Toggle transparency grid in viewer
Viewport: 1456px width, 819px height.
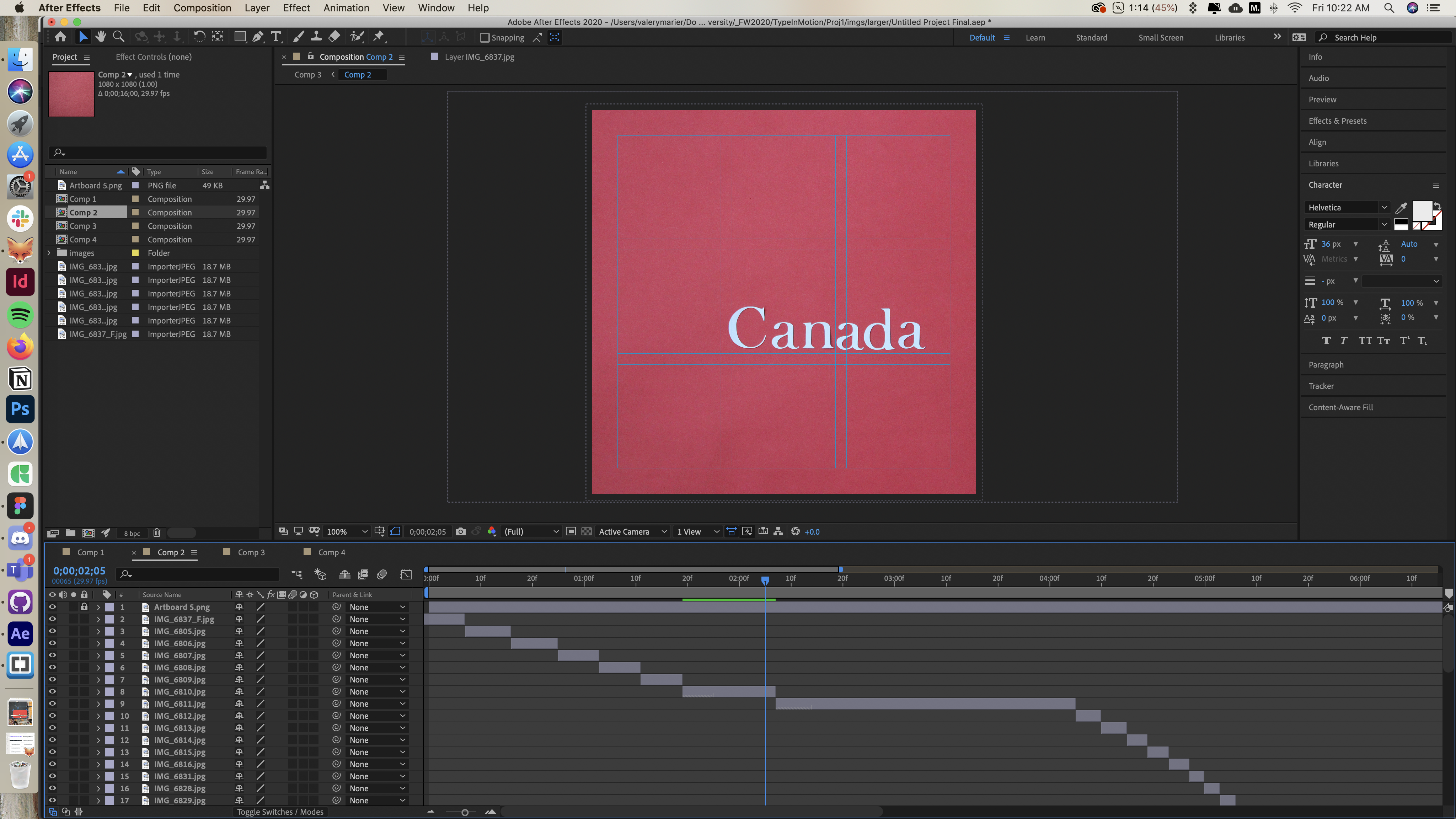click(587, 531)
